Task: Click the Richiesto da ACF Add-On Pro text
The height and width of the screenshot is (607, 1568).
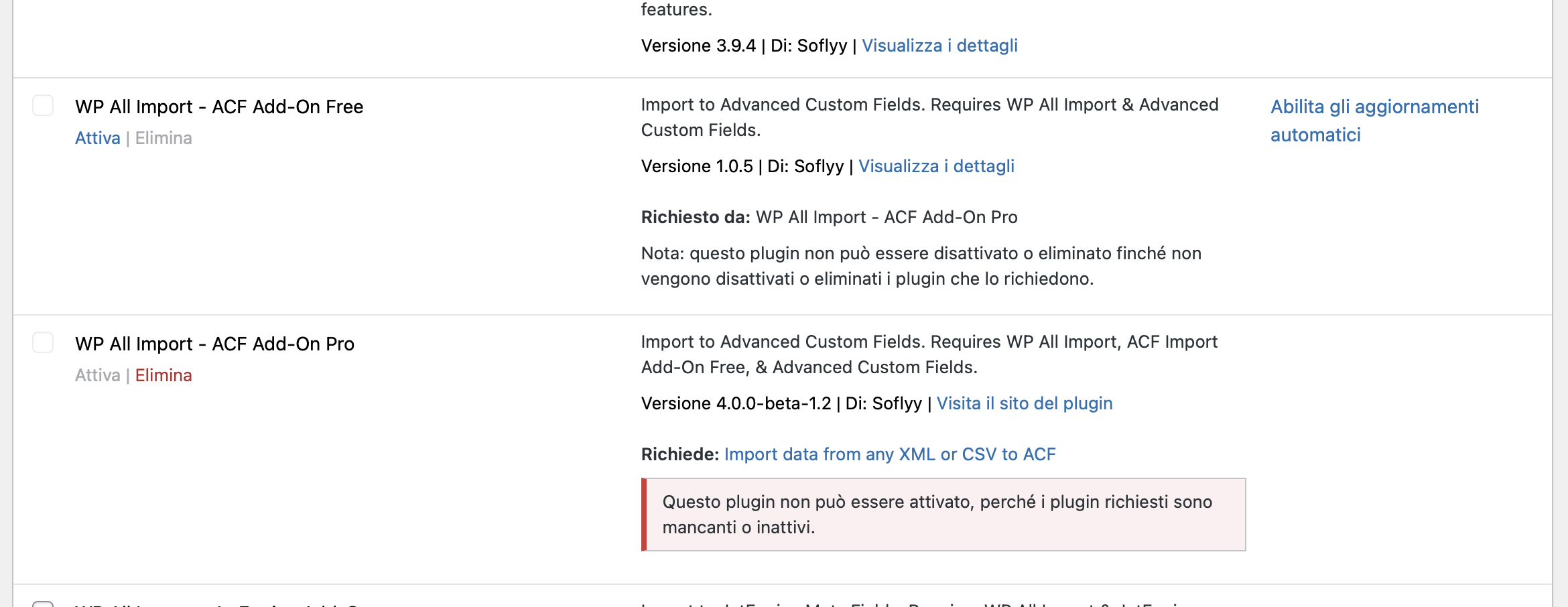Action: 830,217
